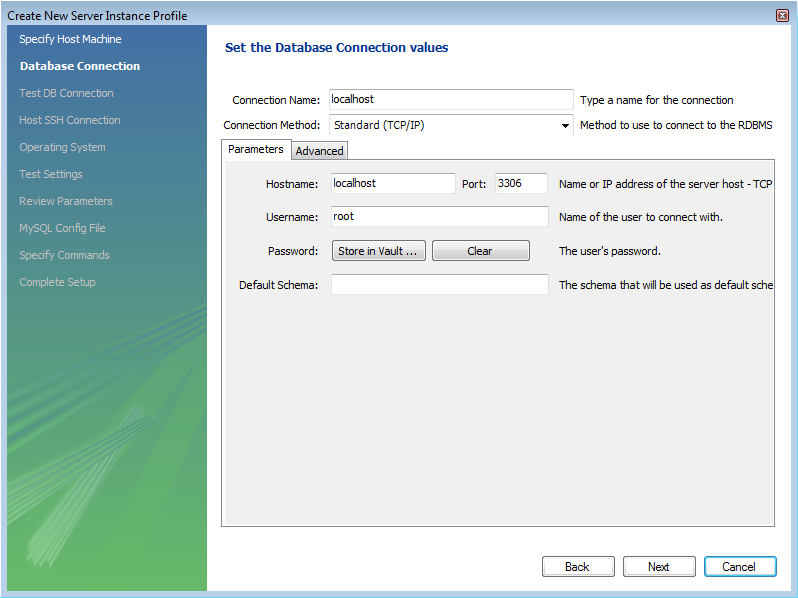798x598 pixels.
Task: Click the MySQL Config File step
Action: tap(62, 228)
